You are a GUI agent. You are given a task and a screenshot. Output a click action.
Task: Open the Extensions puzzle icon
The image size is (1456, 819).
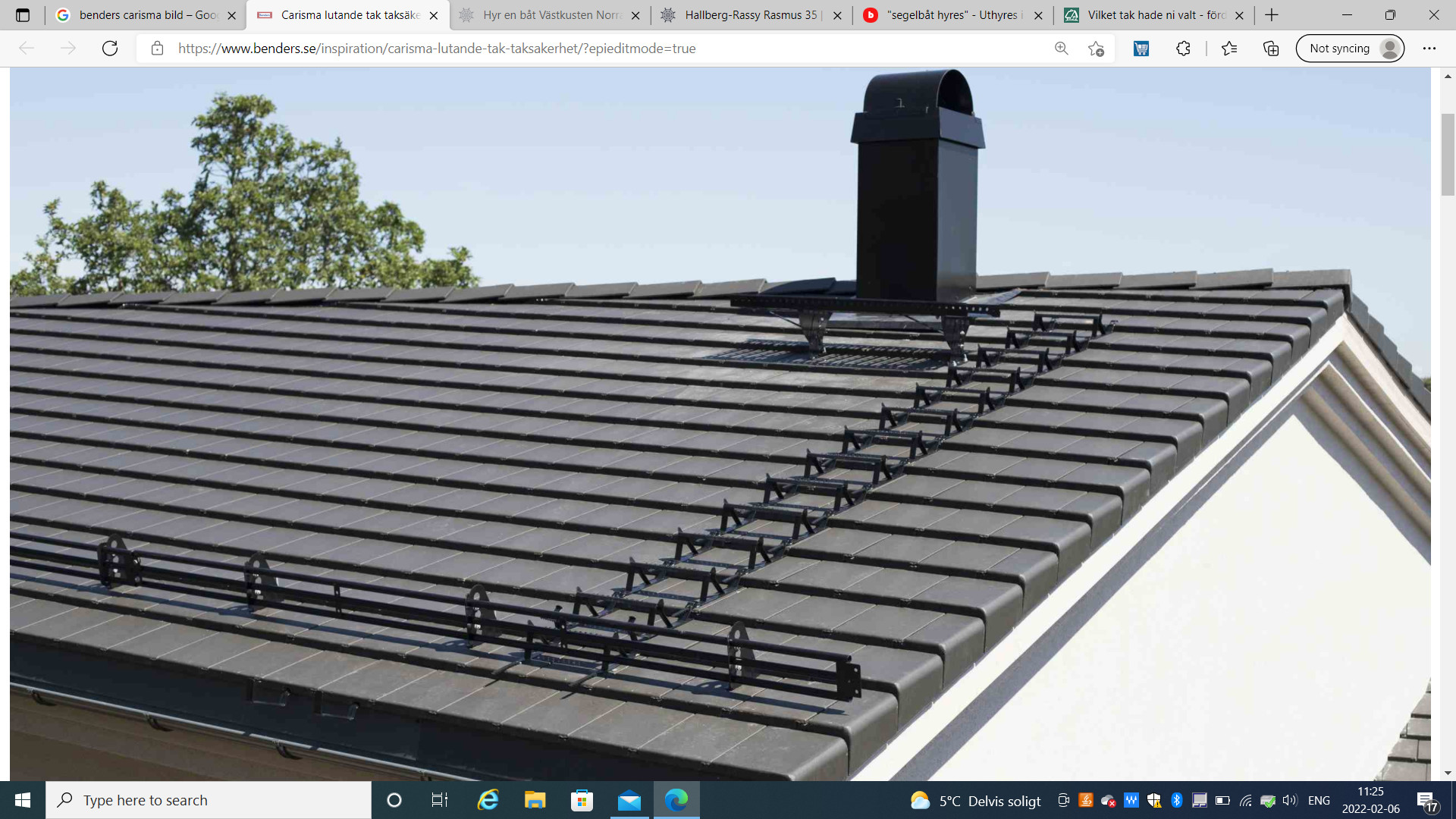coord(1183,49)
